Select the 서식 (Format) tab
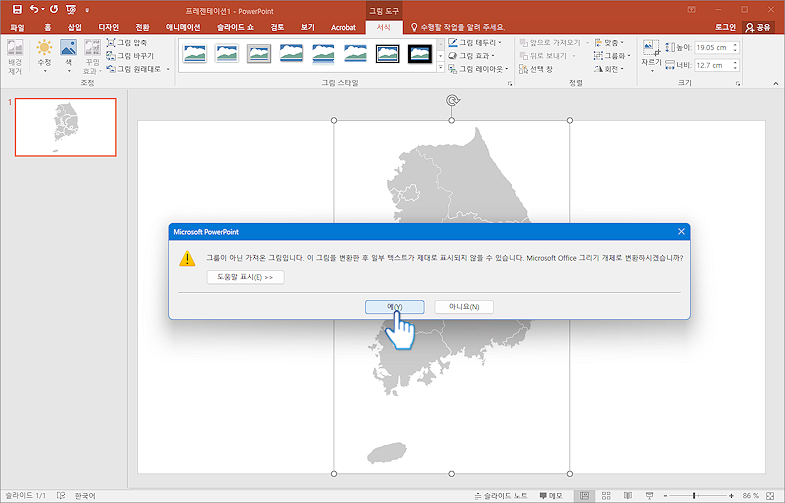785x503 pixels. [x=383, y=28]
